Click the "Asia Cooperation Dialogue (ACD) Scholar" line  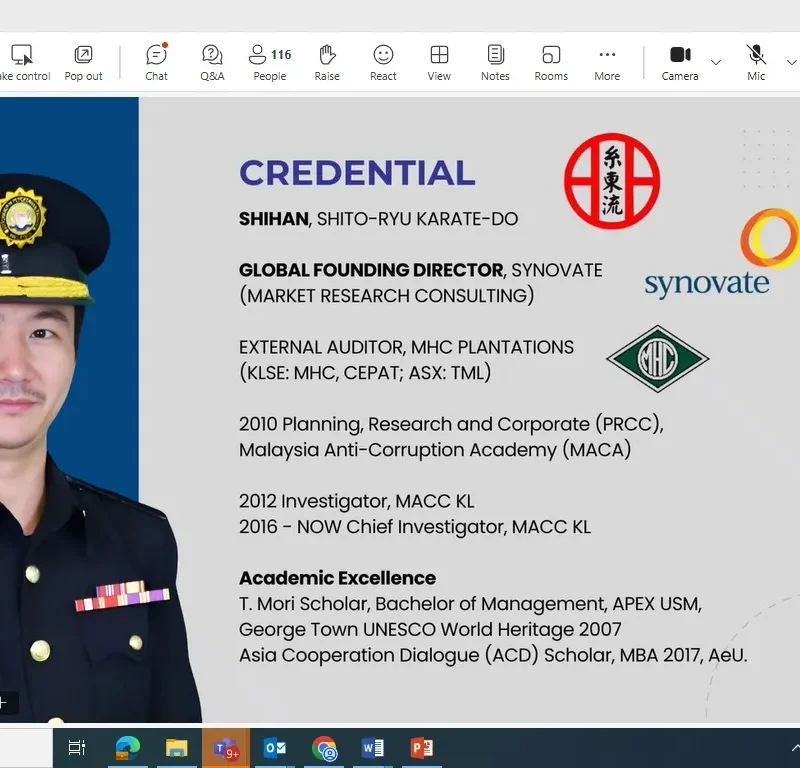click(493, 655)
